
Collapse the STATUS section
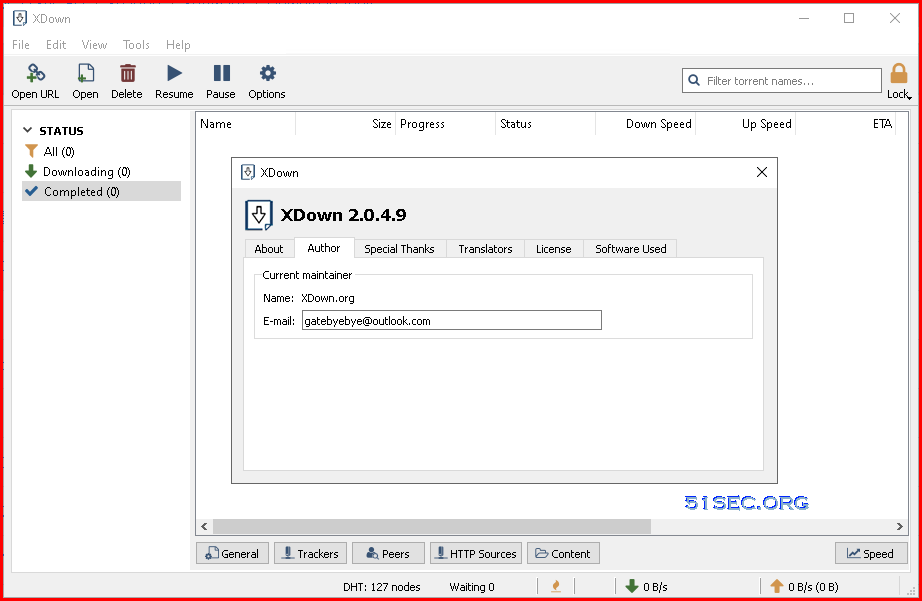tap(27, 130)
